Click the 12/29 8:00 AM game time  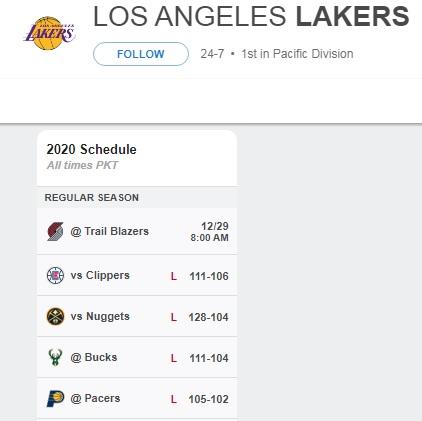pyautogui.click(x=210, y=232)
